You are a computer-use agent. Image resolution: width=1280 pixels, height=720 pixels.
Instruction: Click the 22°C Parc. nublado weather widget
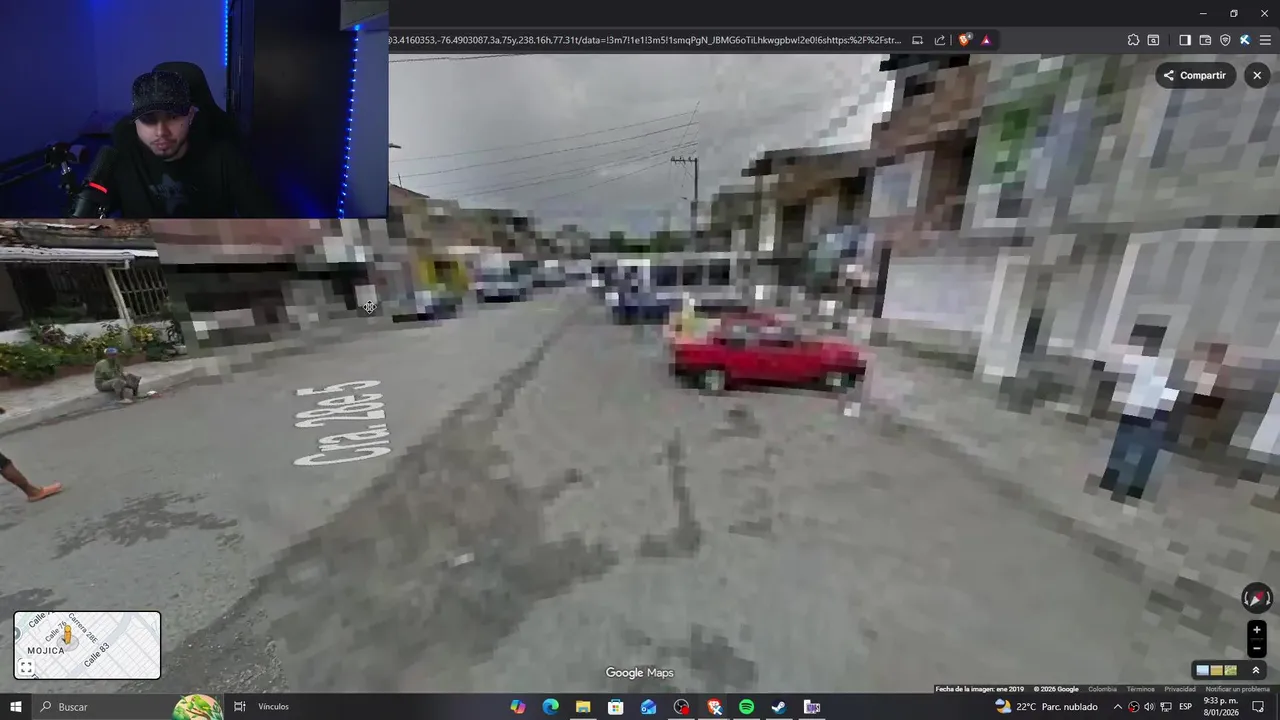[x=1047, y=707]
